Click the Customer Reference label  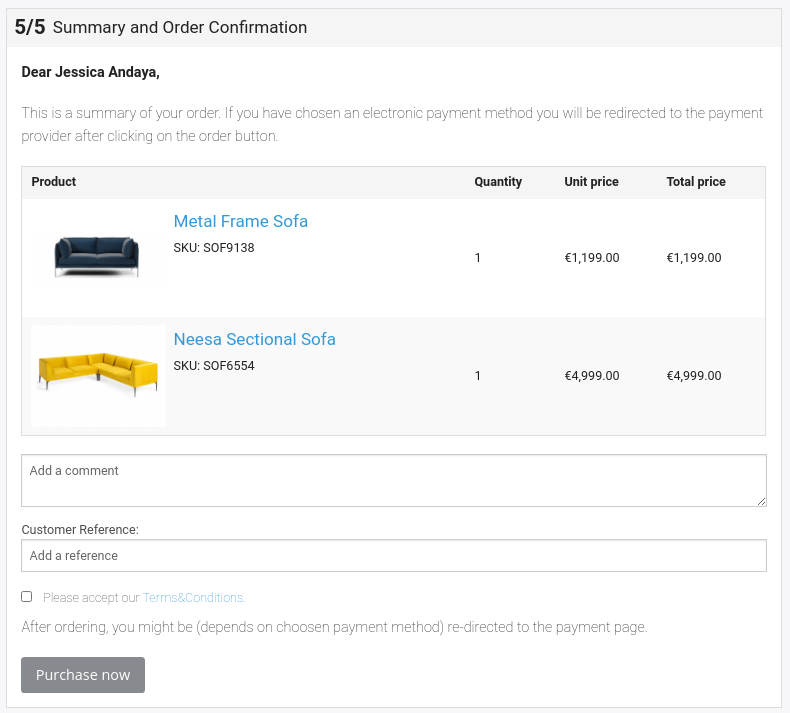(x=80, y=530)
